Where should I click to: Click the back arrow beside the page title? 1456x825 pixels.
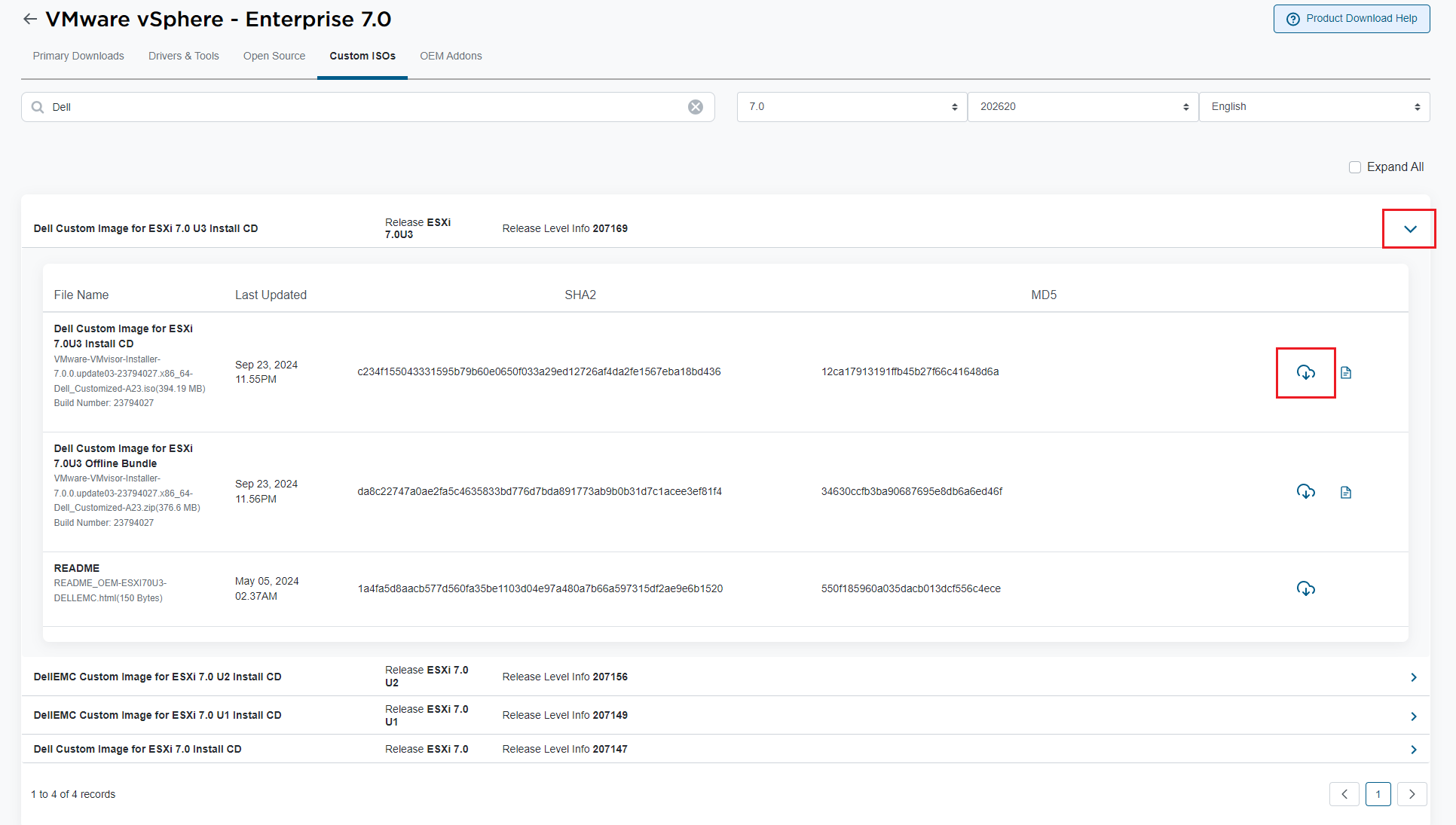point(30,19)
